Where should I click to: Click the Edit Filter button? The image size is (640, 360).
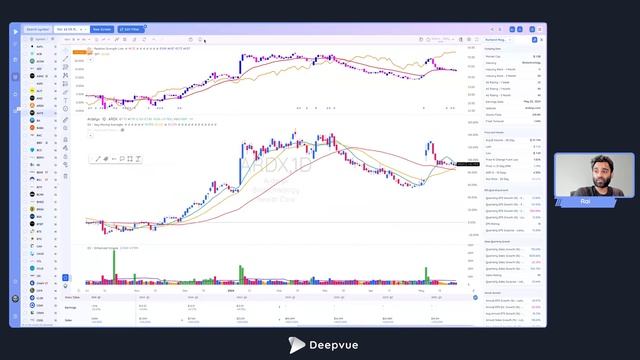(131, 29)
